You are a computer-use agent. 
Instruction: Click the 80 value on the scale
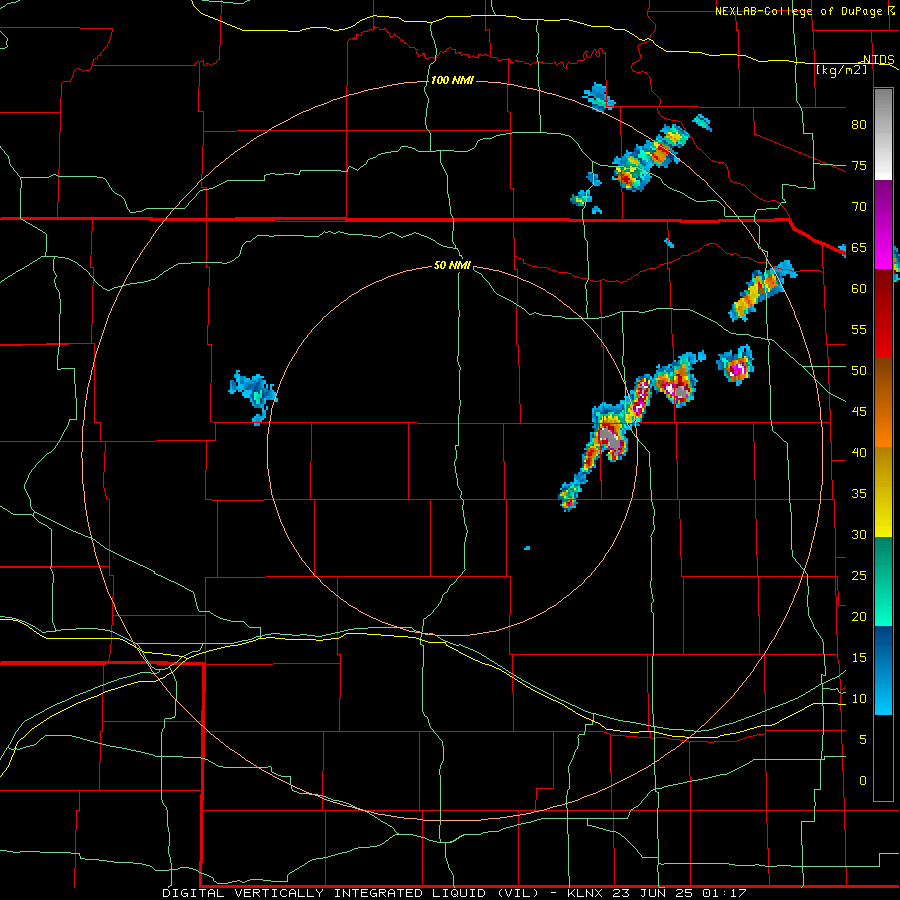click(859, 125)
